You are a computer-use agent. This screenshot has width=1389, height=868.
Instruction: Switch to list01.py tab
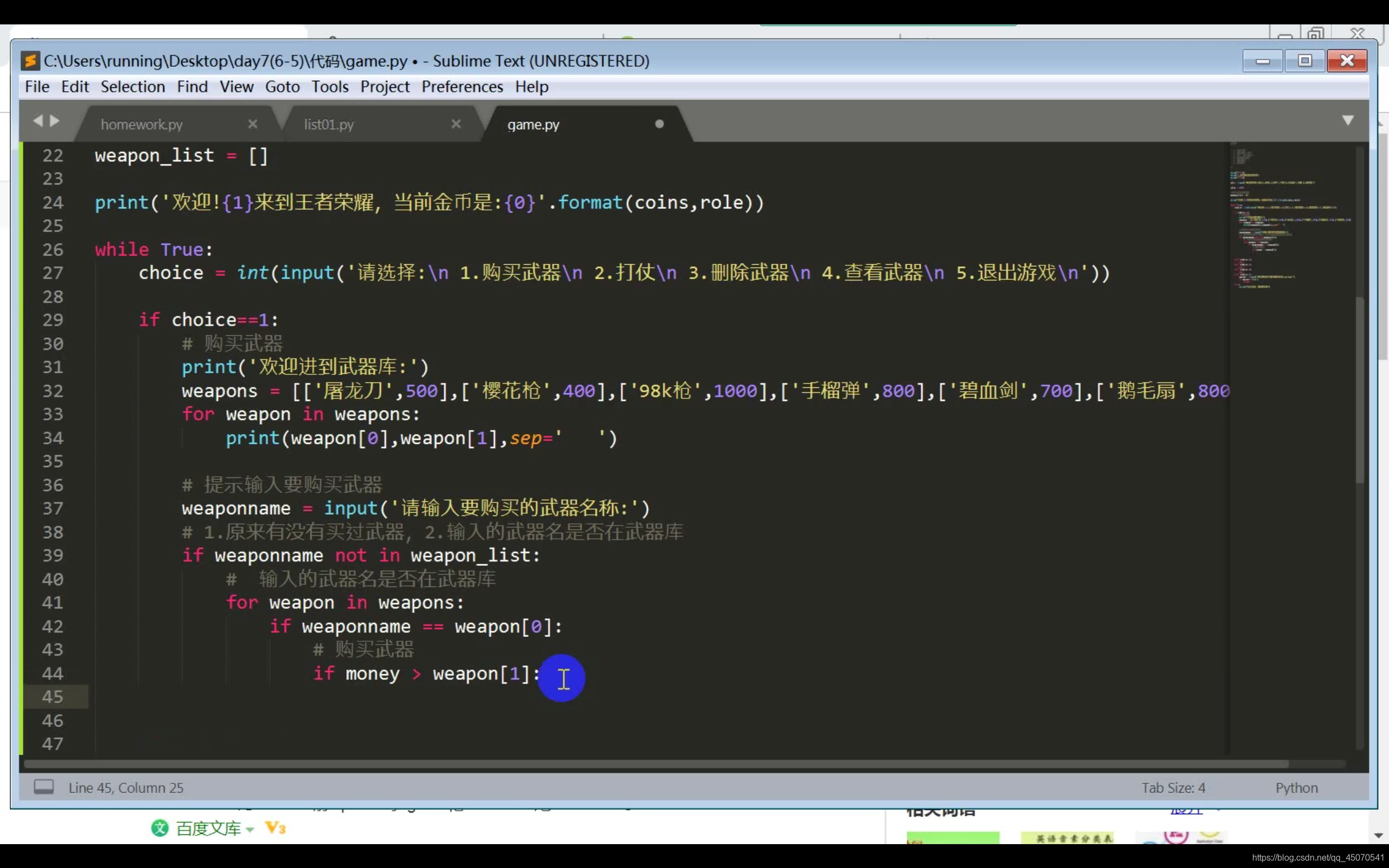tap(329, 125)
